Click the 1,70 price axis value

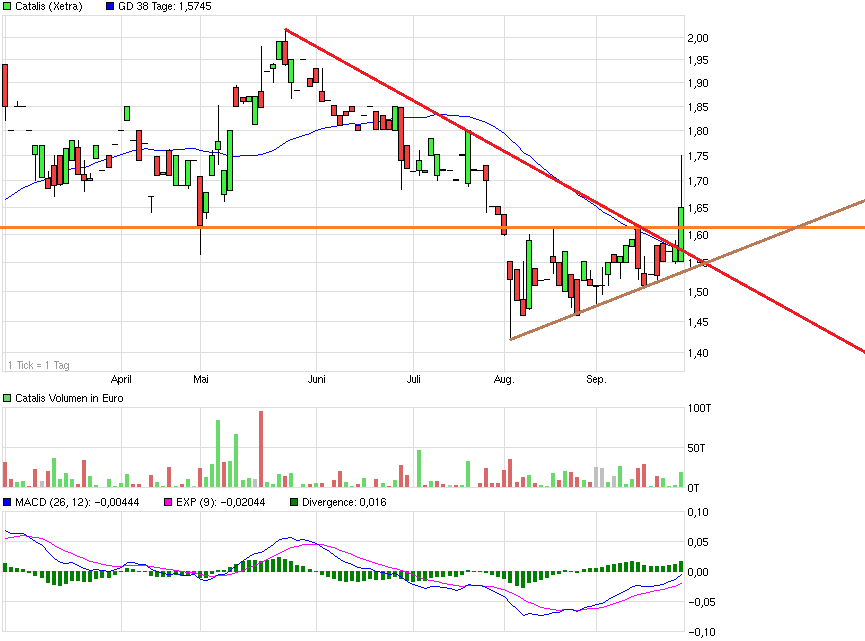[x=698, y=181]
